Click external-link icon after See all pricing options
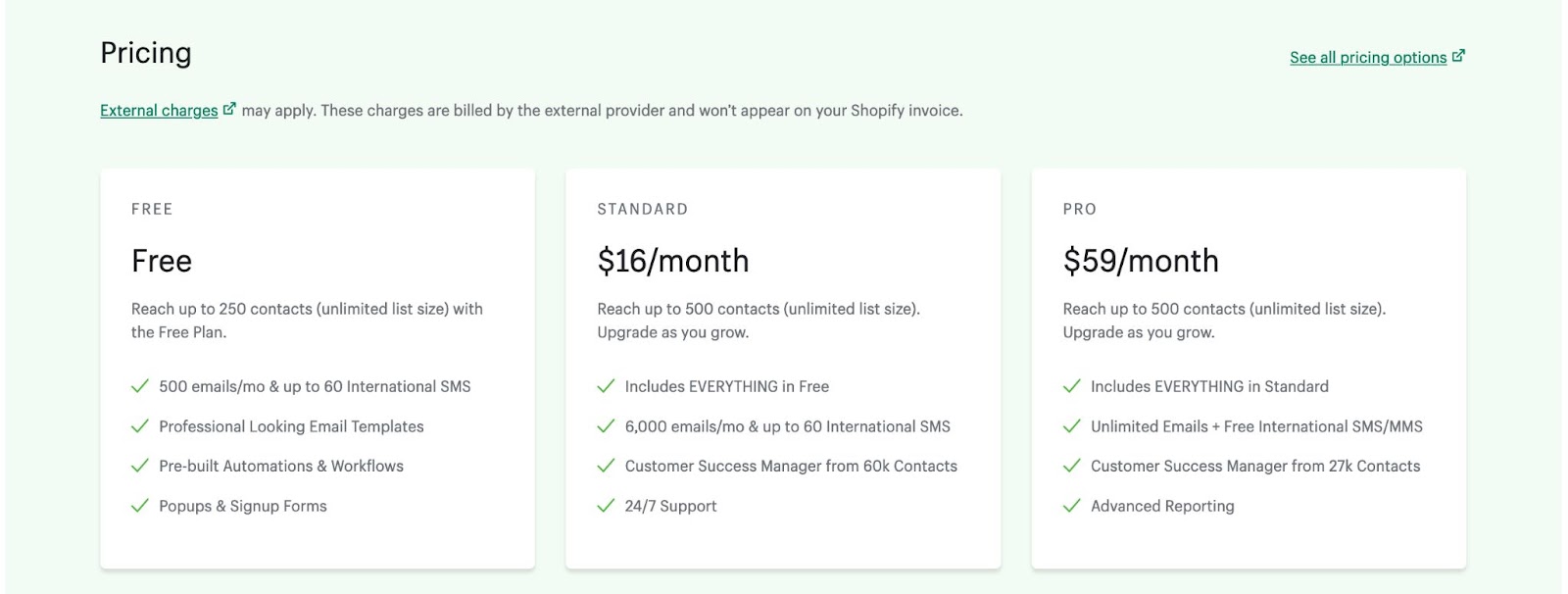The image size is (1568, 594). [x=1458, y=56]
